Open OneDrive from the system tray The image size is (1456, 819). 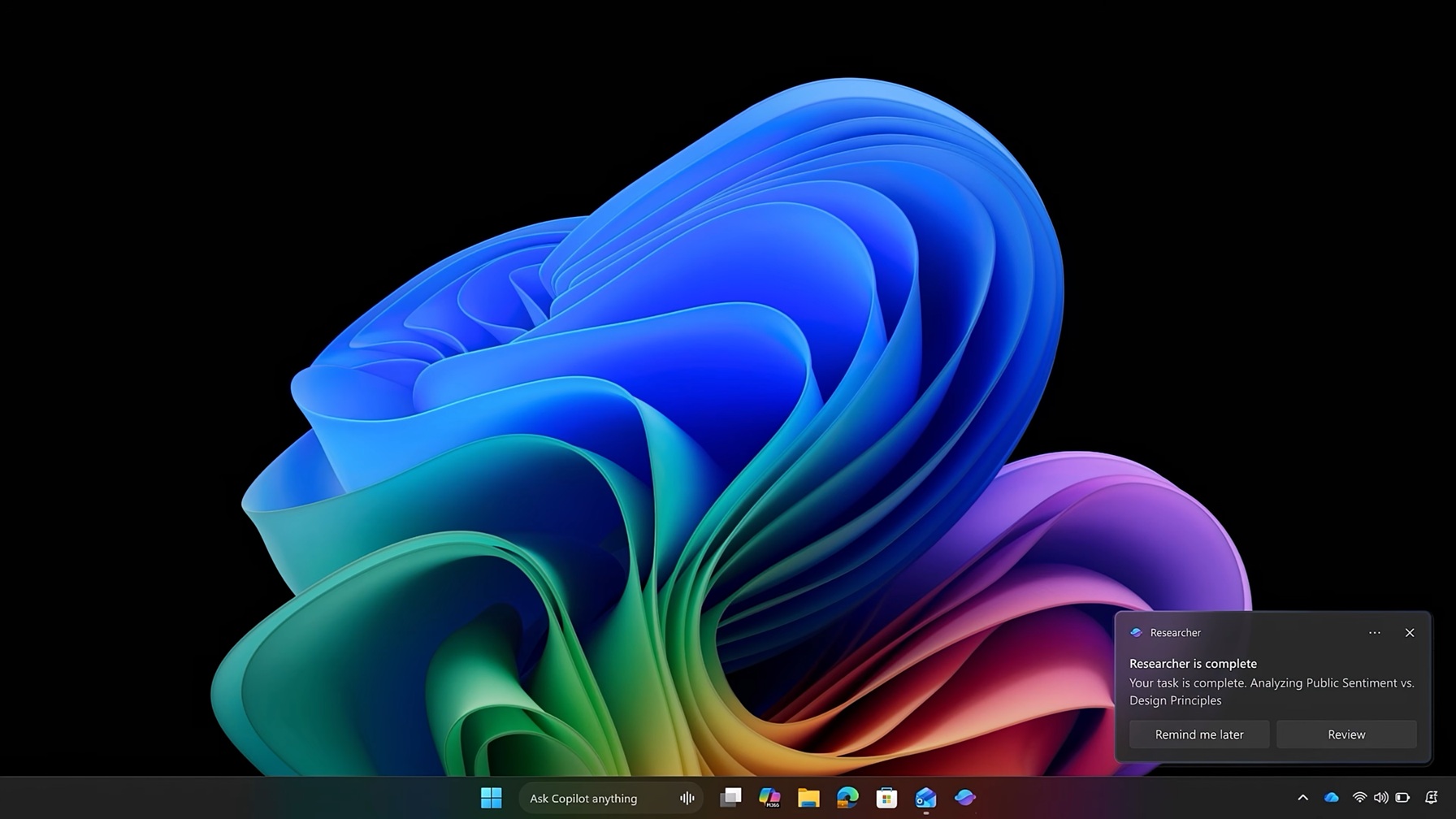(1331, 798)
